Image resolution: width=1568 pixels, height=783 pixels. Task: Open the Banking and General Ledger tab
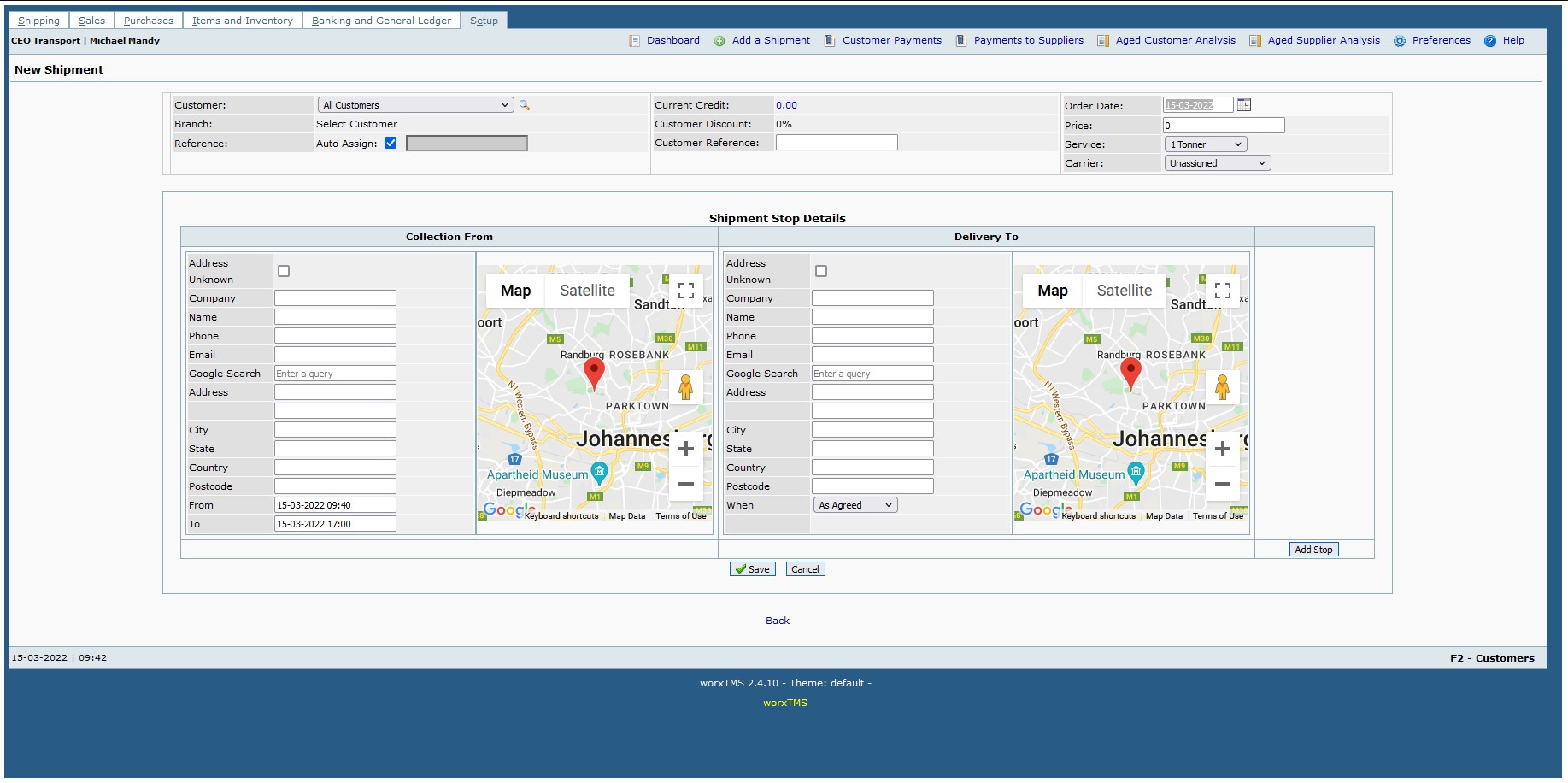(382, 20)
